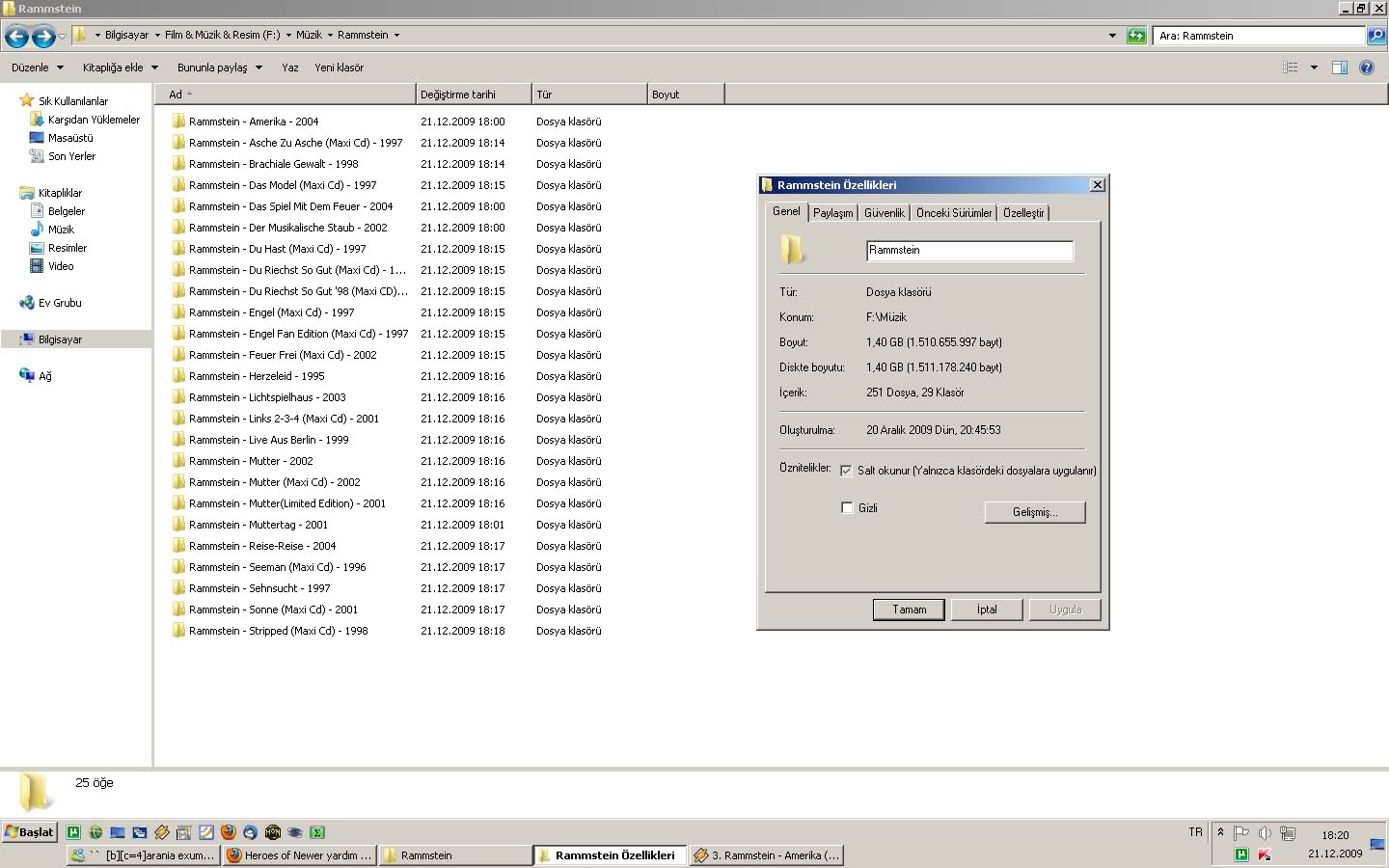The image size is (1389, 868).
Task: Open the Düzenle dropdown menu
Action: [38, 68]
